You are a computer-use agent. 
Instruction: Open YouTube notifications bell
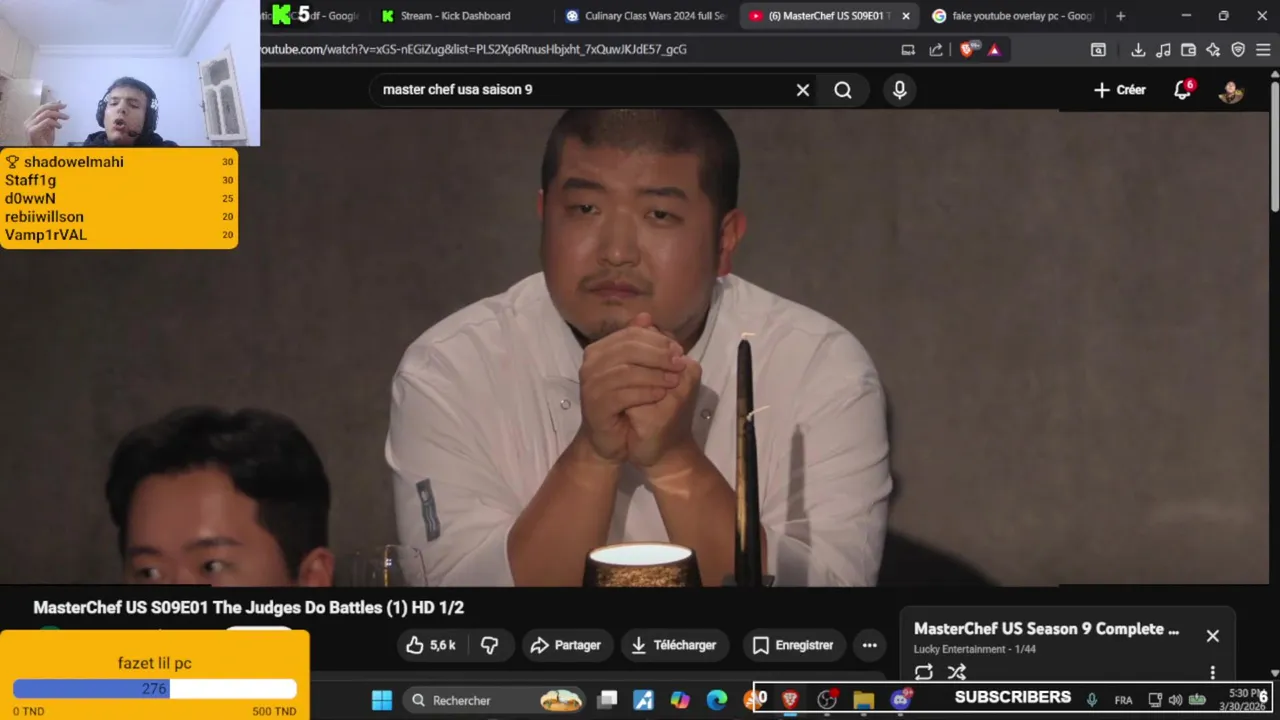pyautogui.click(x=1183, y=90)
